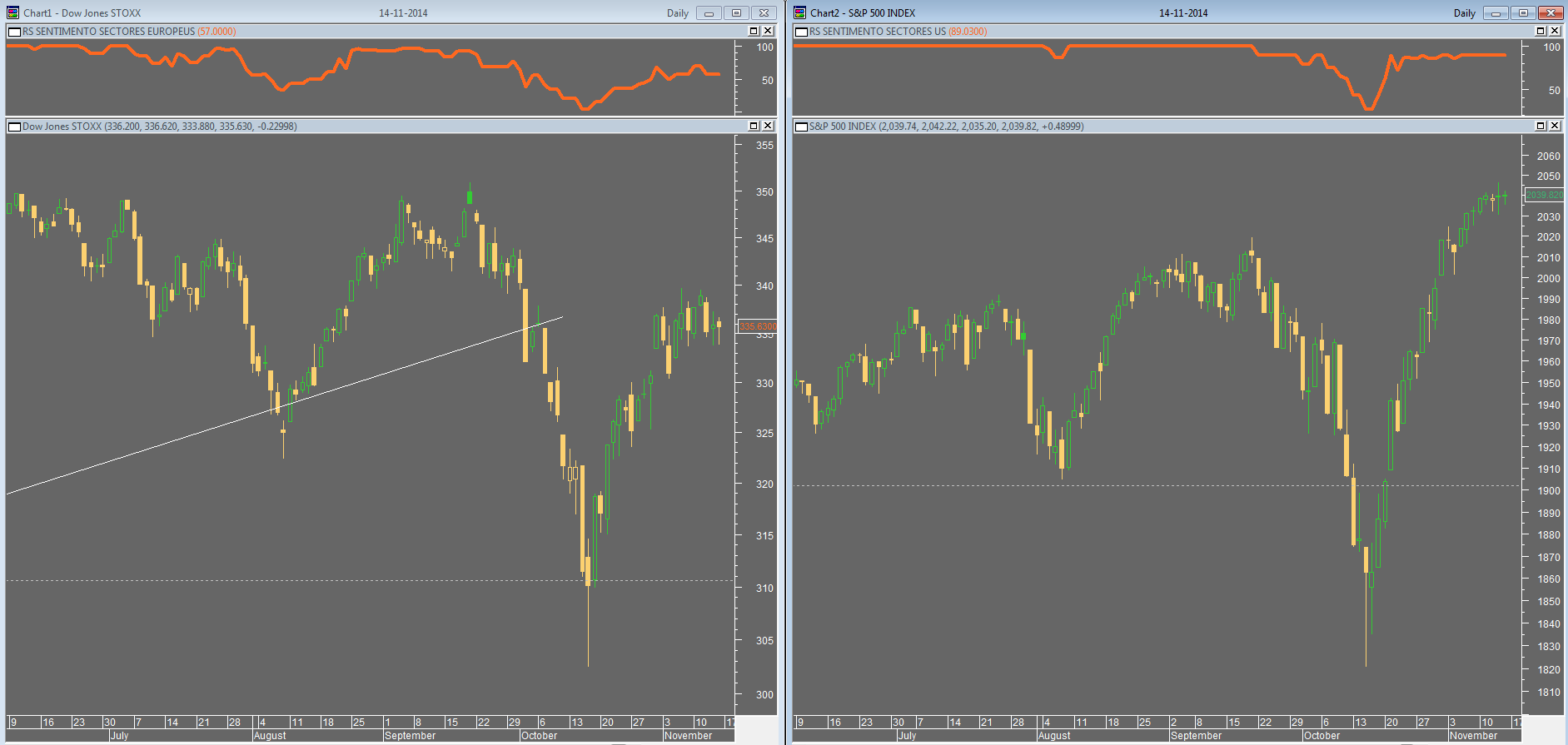This screenshot has width=1568, height=745.
Task: Select the dotted horizontal line on S&P chart
Action: tap(1156, 485)
